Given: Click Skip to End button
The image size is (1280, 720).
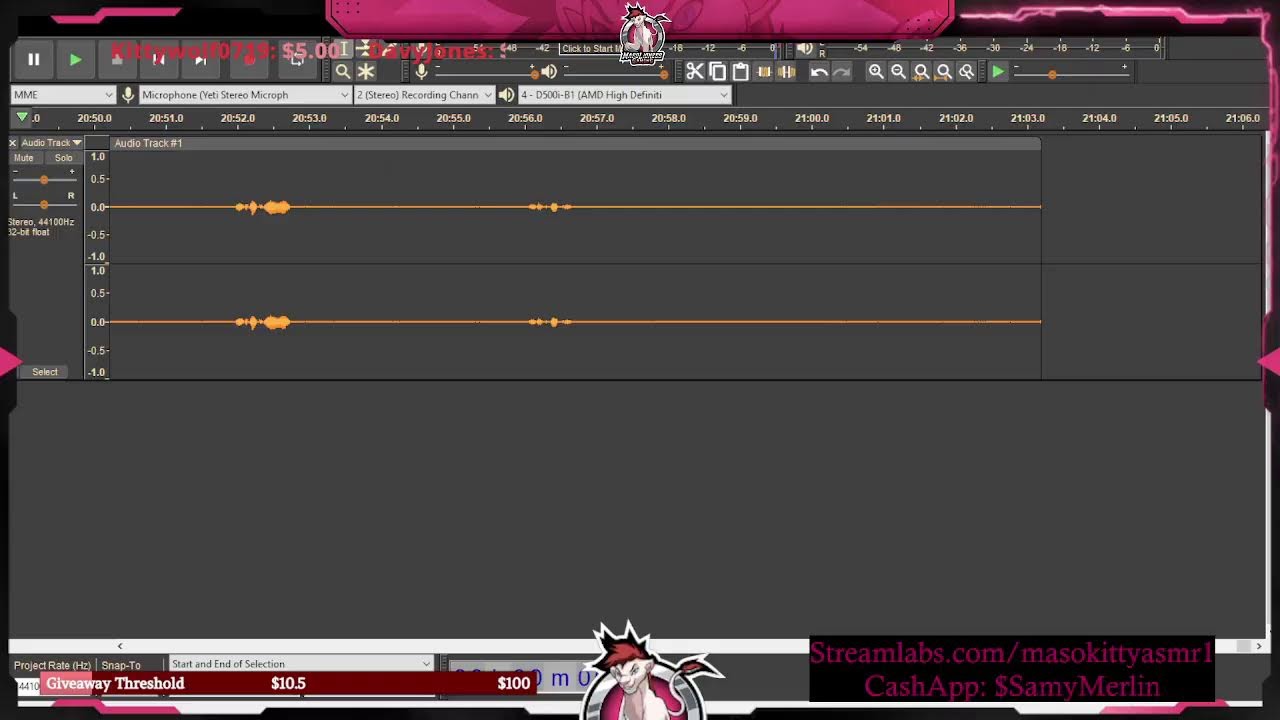Looking at the screenshot, I should coord(200,60).
